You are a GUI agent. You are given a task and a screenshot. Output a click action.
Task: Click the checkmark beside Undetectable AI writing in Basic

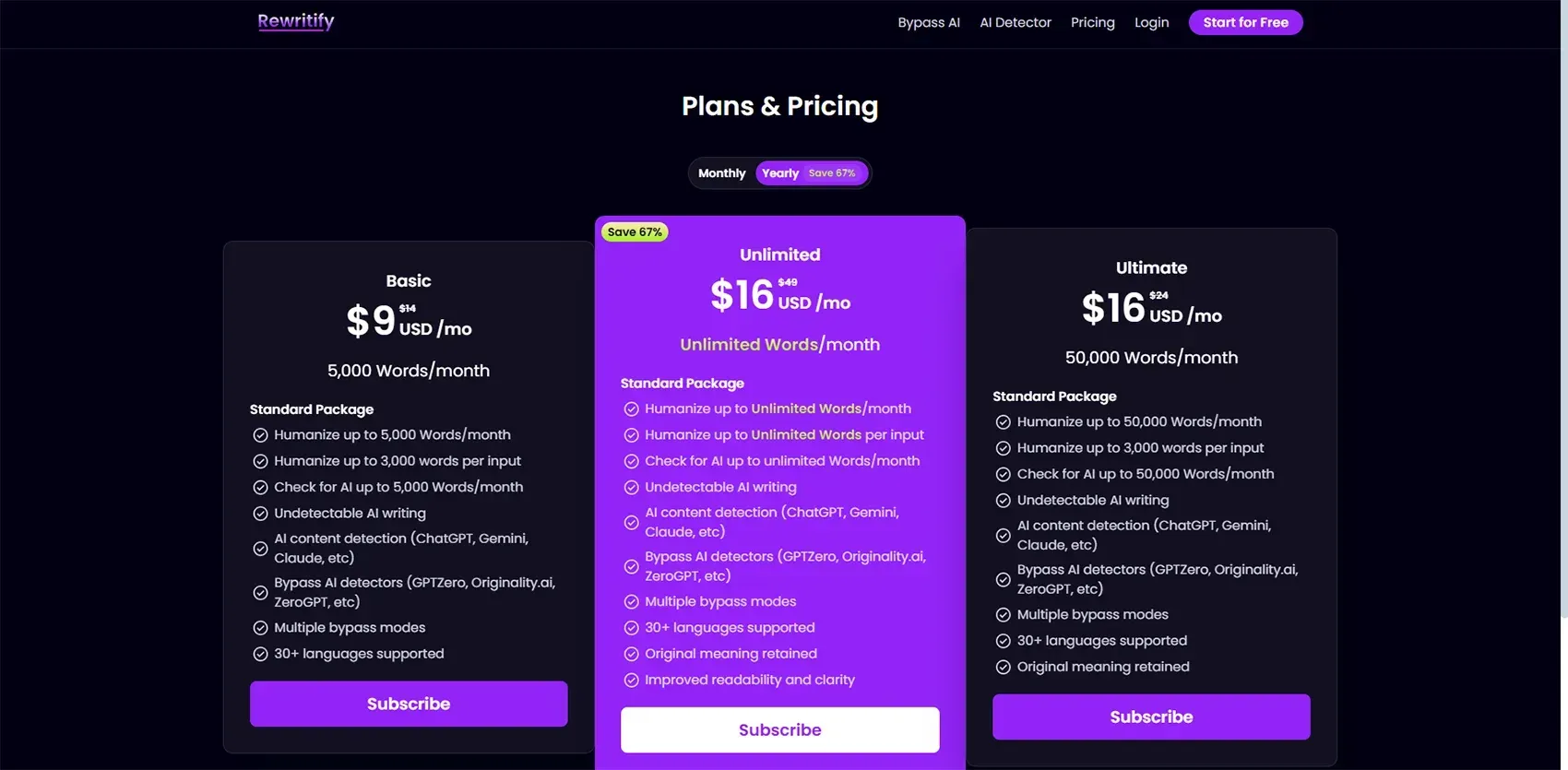259,513
